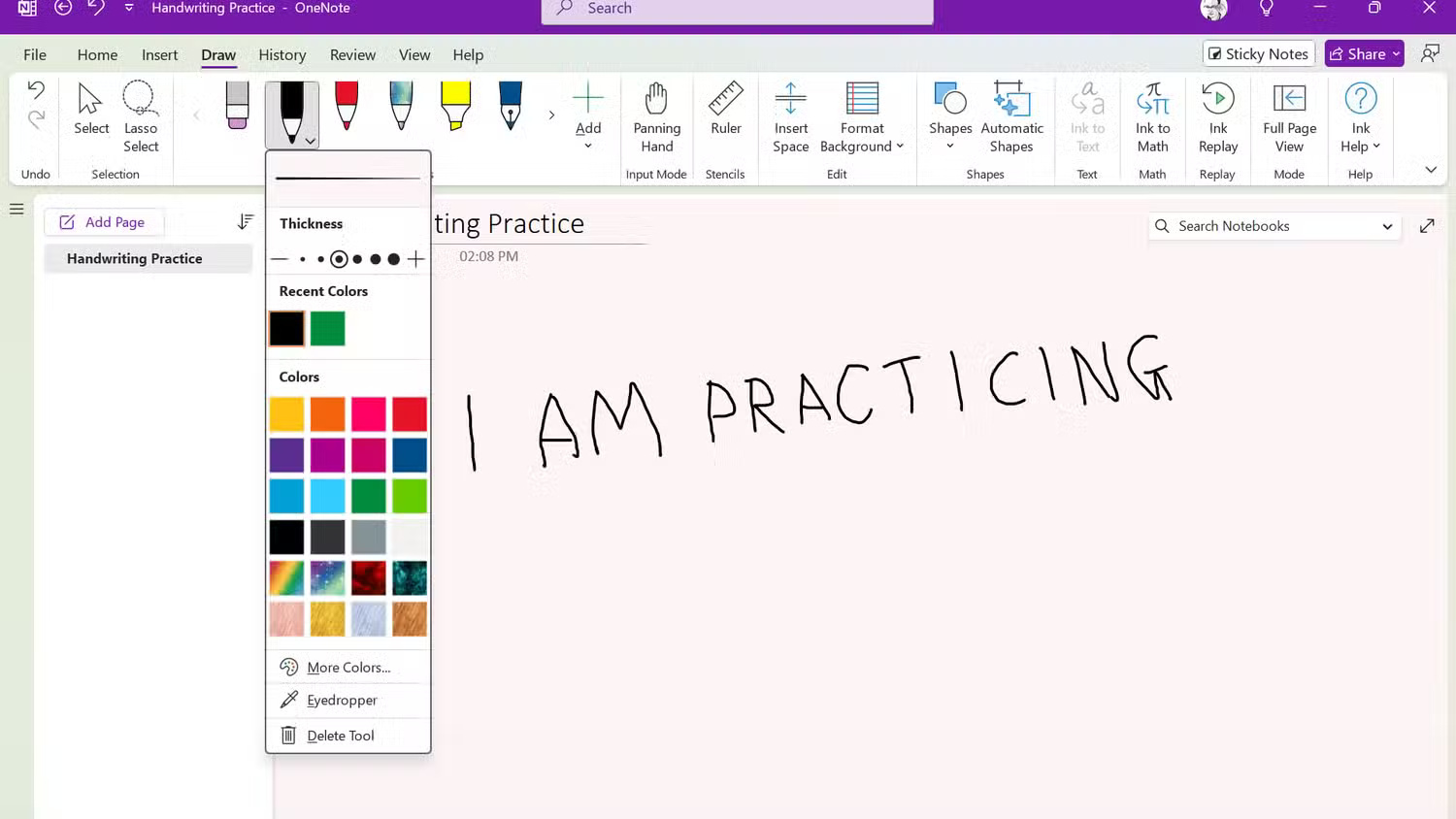Click Delete Tool to remove this pen
1456x819 pixels.
(x=340, y=735)
